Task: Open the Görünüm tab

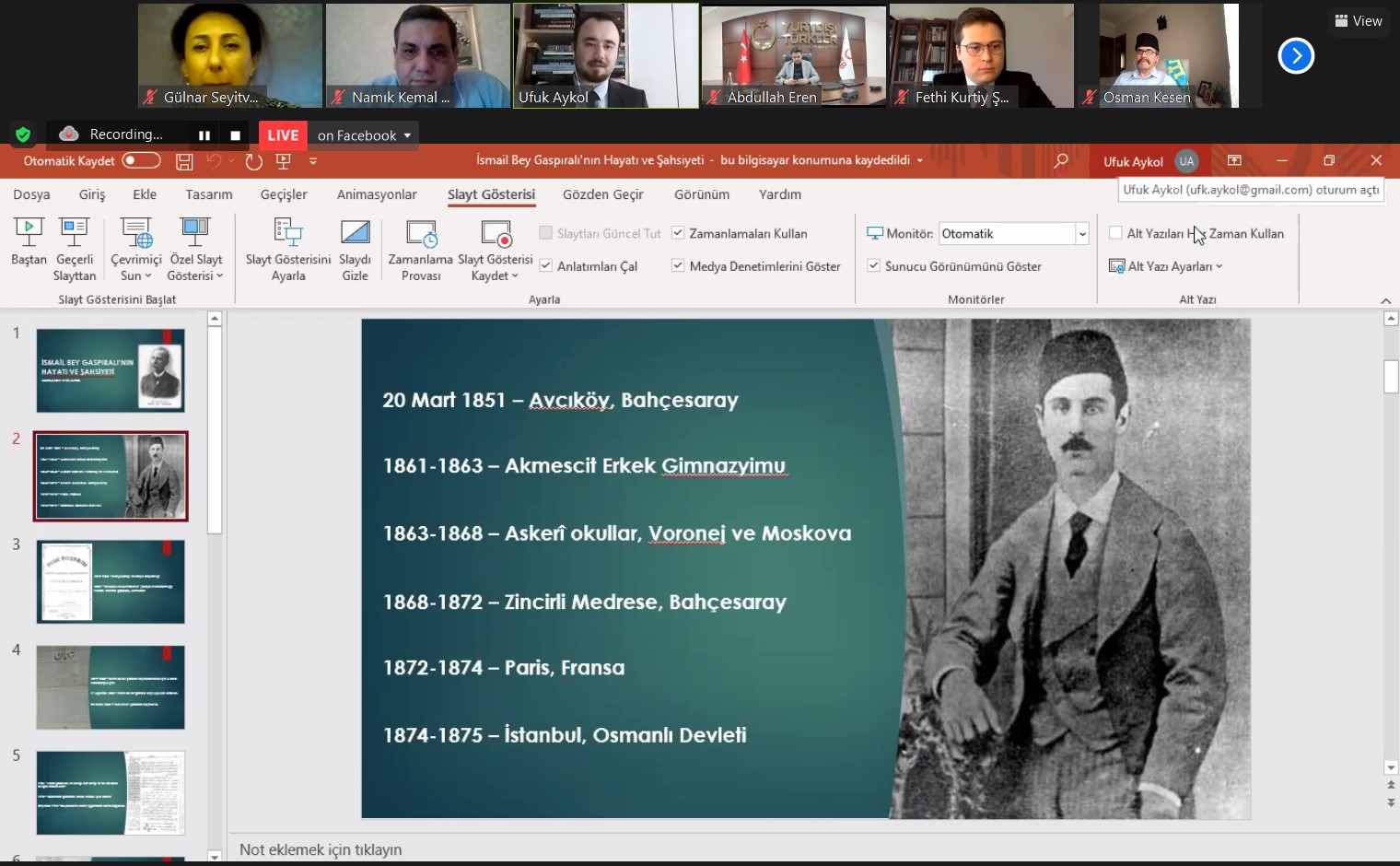Action: pyautogui.click(x=702, y=194)
